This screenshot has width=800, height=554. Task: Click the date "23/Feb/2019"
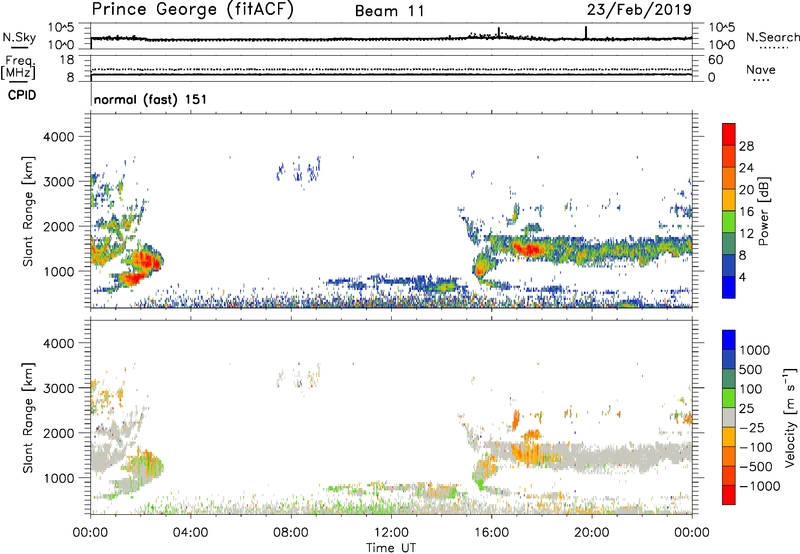pyautogui.click(x=638, y=9)
